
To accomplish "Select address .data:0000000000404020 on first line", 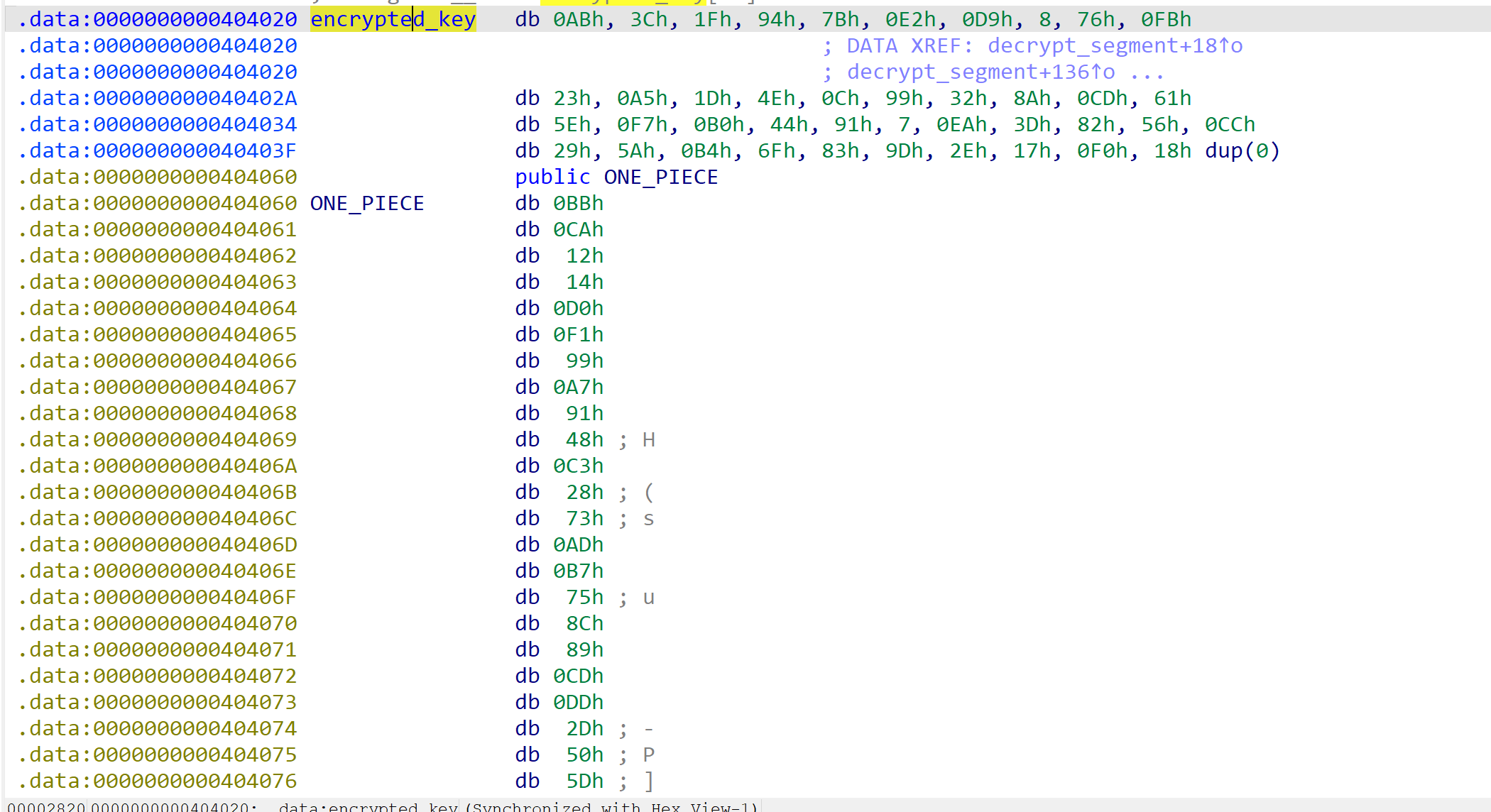I will pos(158,19).
